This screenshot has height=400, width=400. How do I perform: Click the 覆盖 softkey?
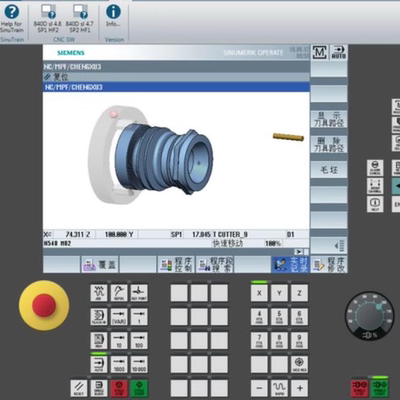(100, 264)
